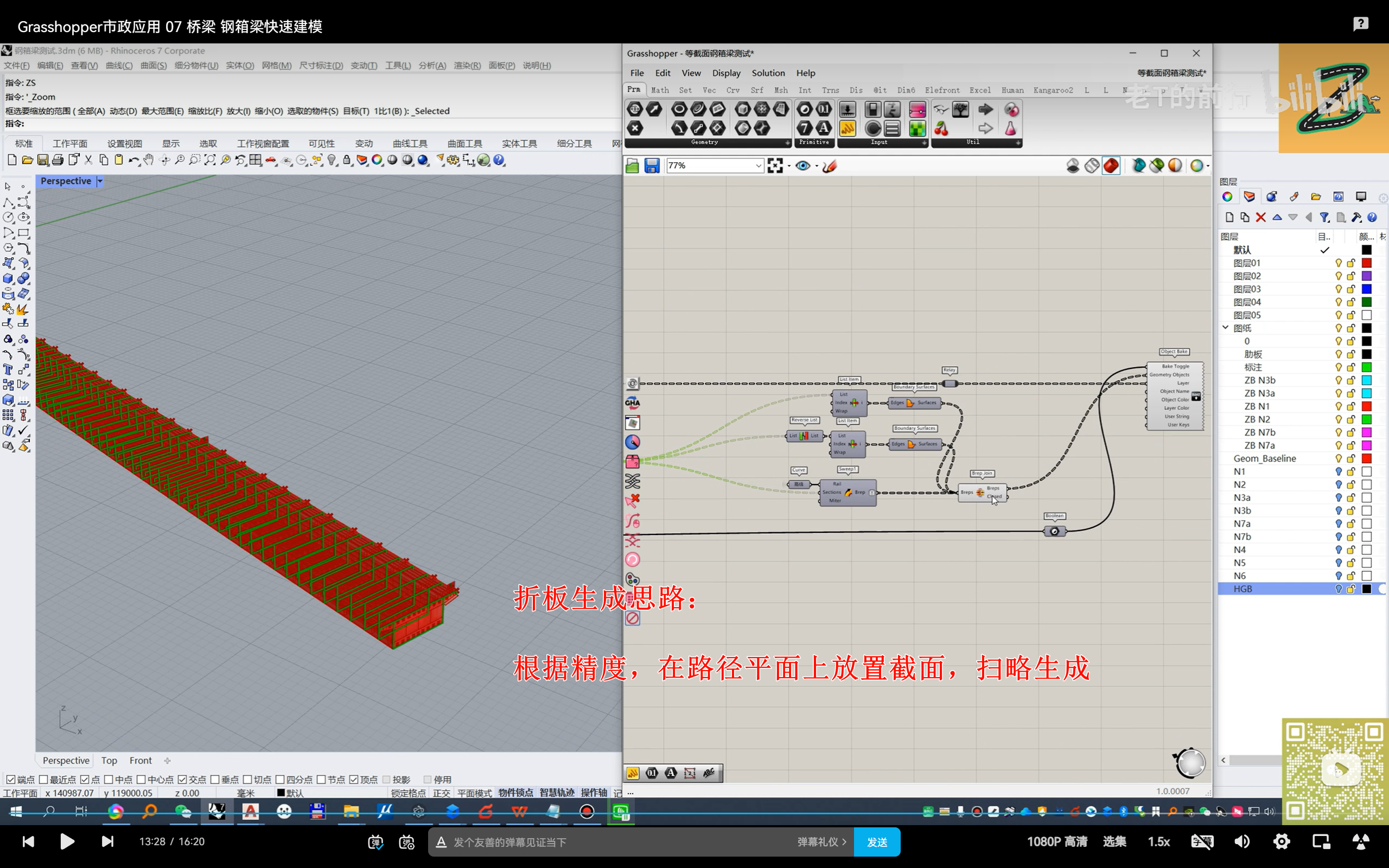Image resolution: width=1389 pixels, height=868 pixels.
Task: Open the Perspective viewport title dropdown arrow
Action: click(x=100, y=181)
